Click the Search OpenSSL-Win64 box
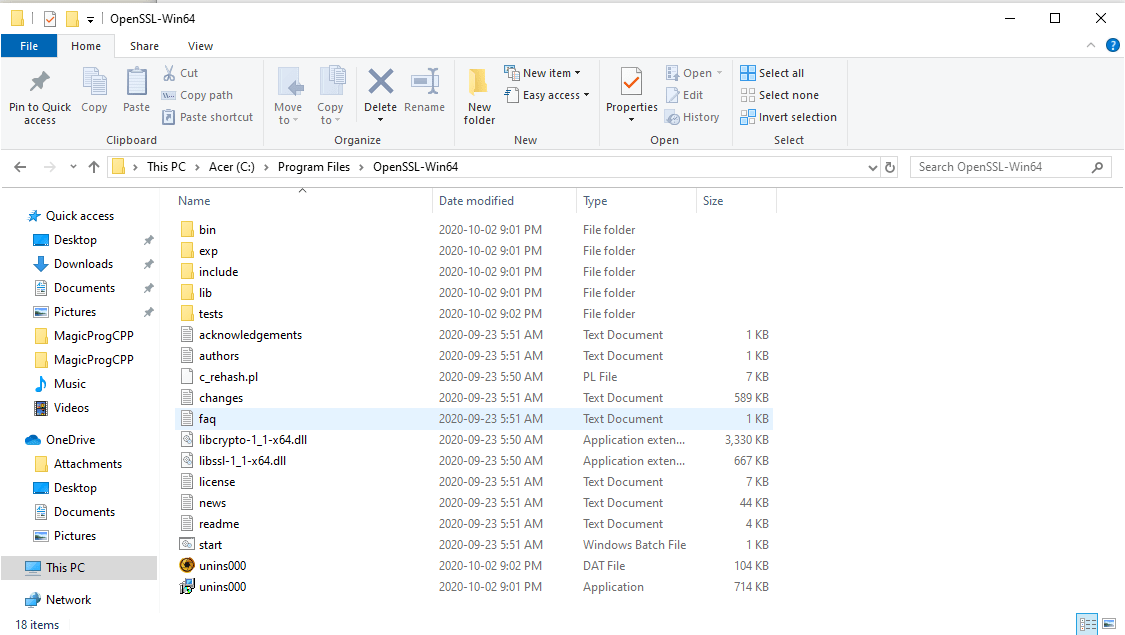The image size is (1125, 635). (x=1010, y=167)
